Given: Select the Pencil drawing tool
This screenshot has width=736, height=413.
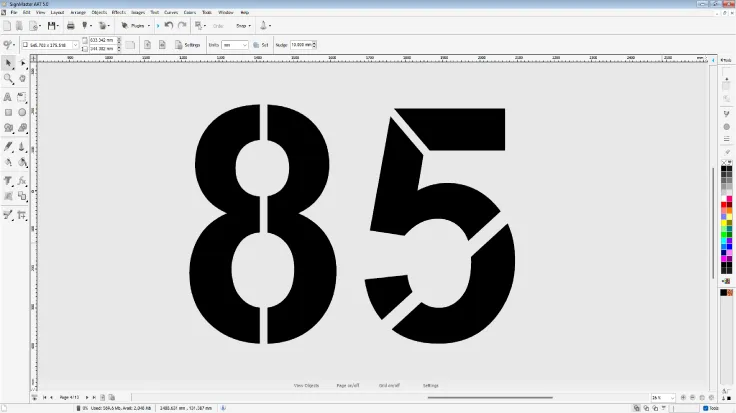Looking at the screenshot, I should [x=8, y=147].
